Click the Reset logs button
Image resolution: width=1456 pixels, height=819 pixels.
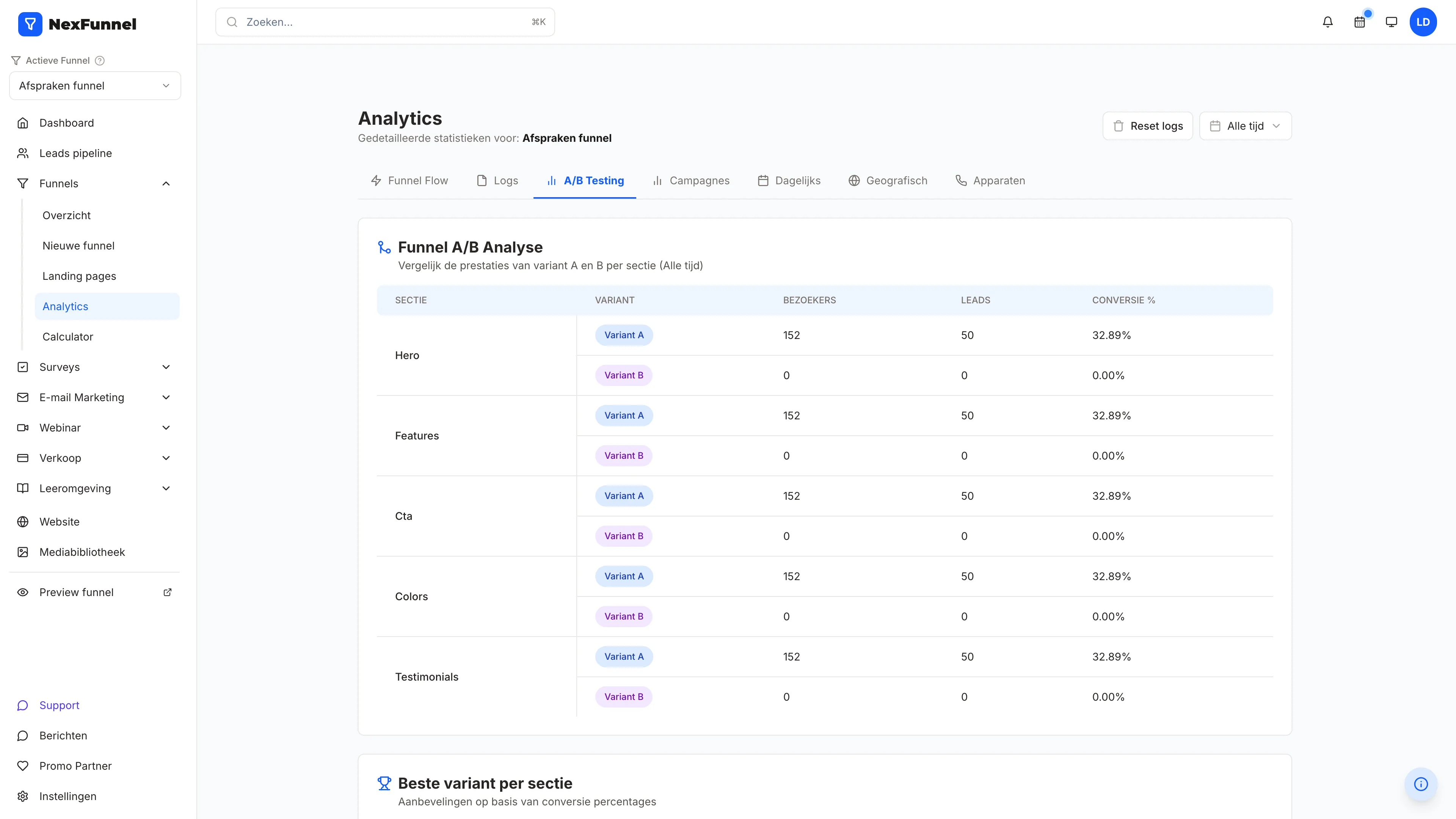pos(1147,126)
